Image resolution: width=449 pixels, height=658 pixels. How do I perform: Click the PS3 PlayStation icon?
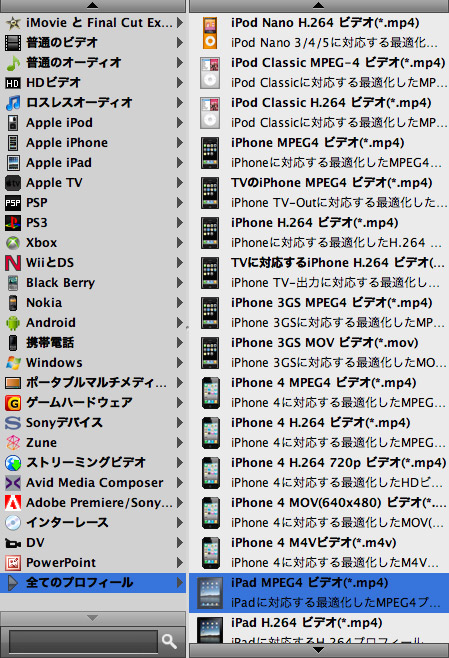(x=13, y=223)
